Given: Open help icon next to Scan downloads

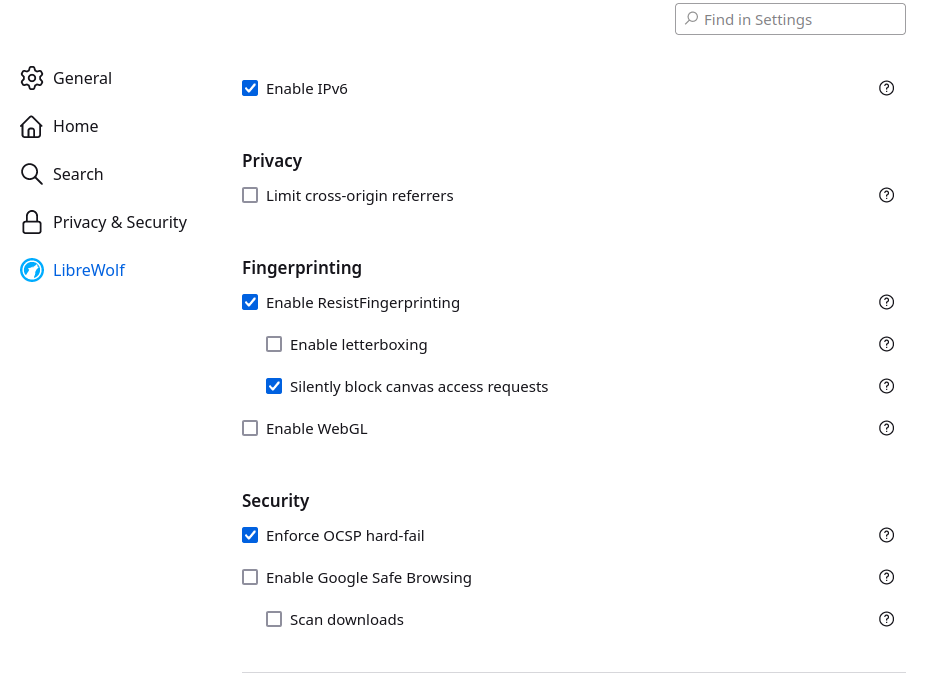Looking at the screenshot, I should [886, 619].
